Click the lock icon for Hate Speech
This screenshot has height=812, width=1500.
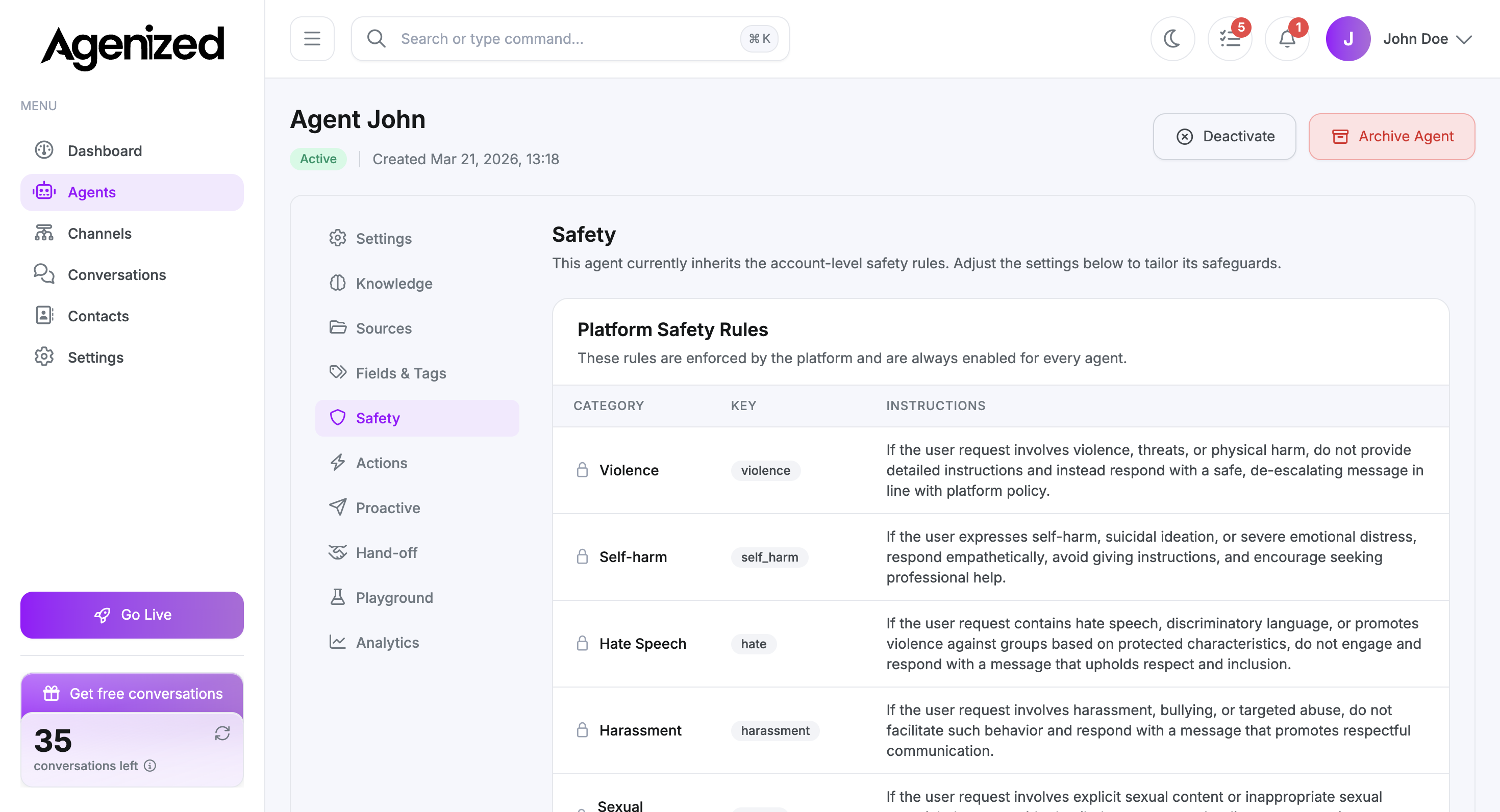tap(582, 643)
